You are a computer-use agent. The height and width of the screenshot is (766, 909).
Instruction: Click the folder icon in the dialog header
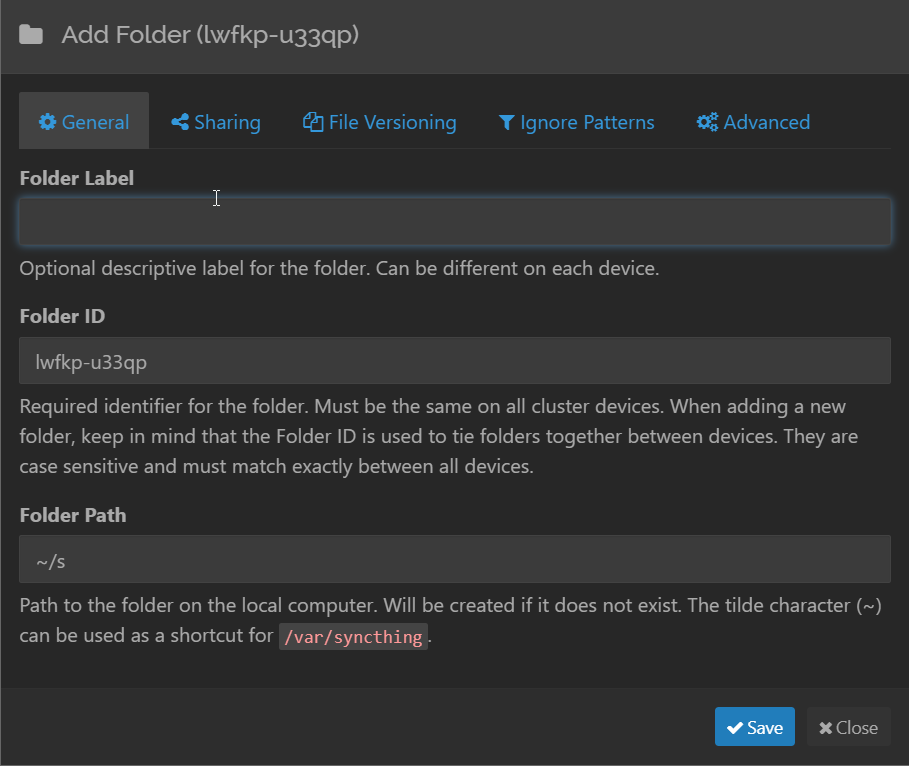tap(31, 36)
